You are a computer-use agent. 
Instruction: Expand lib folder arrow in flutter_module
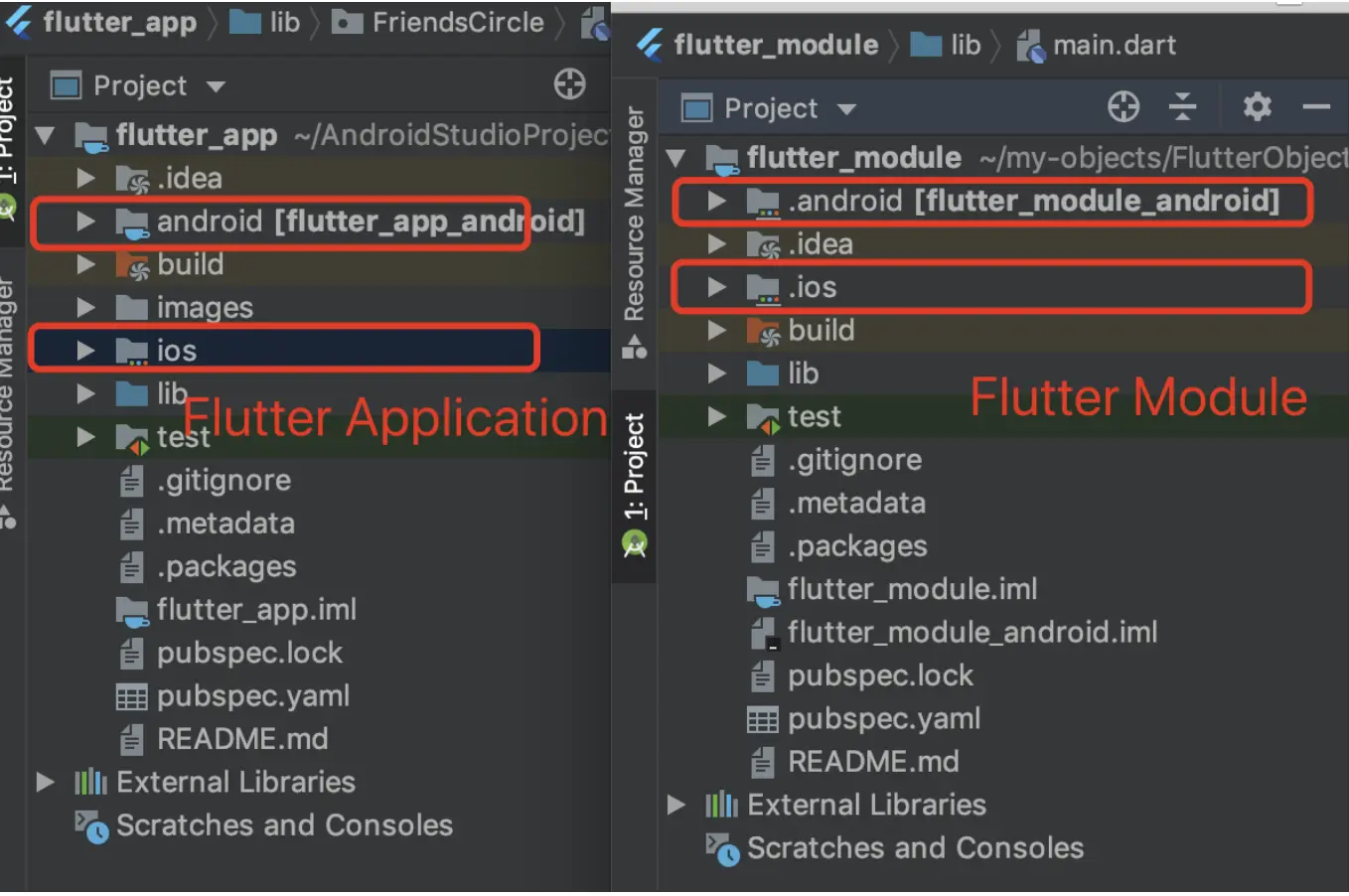(x=717, y=373)
